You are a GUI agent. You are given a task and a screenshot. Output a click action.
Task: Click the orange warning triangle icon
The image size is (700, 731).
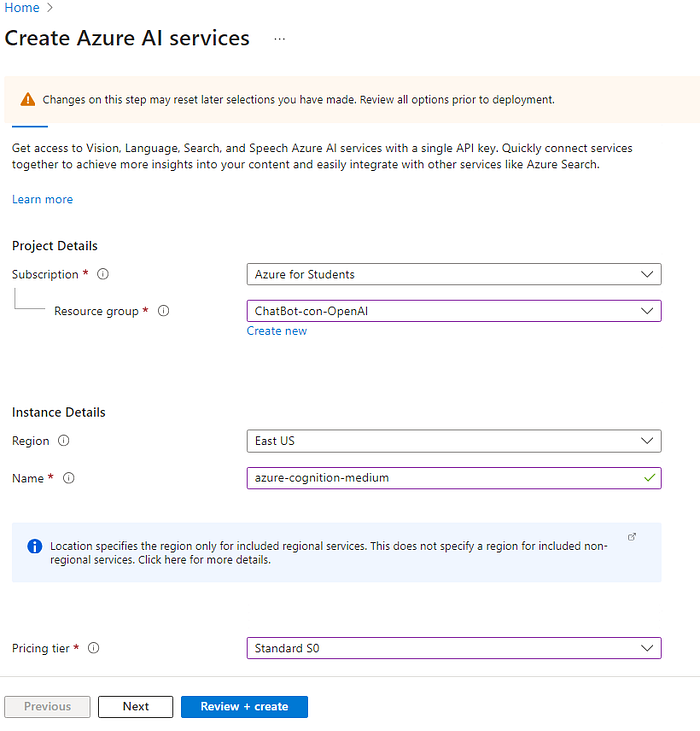(28, 100)
